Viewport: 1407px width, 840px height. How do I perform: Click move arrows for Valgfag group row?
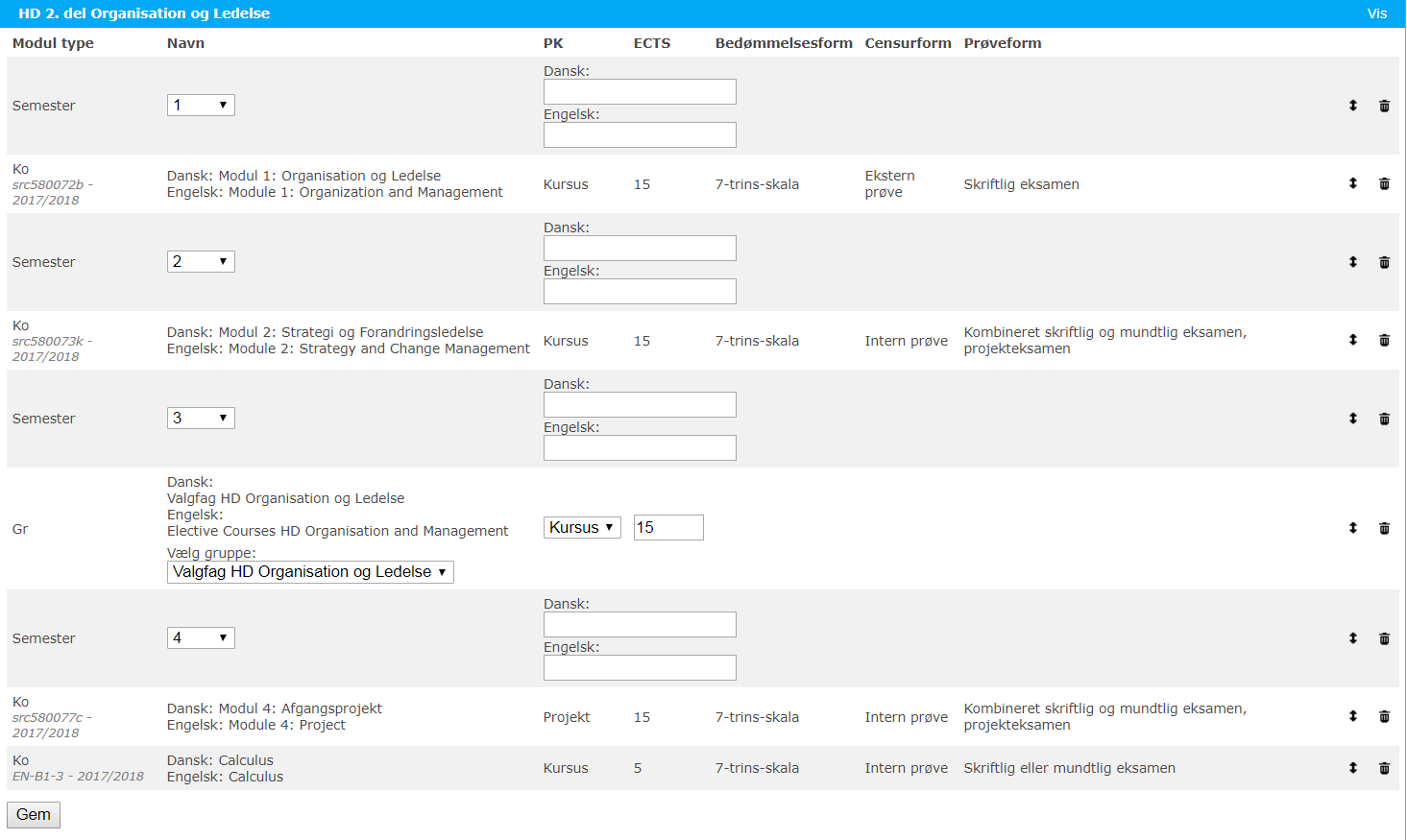[1352, 528]
